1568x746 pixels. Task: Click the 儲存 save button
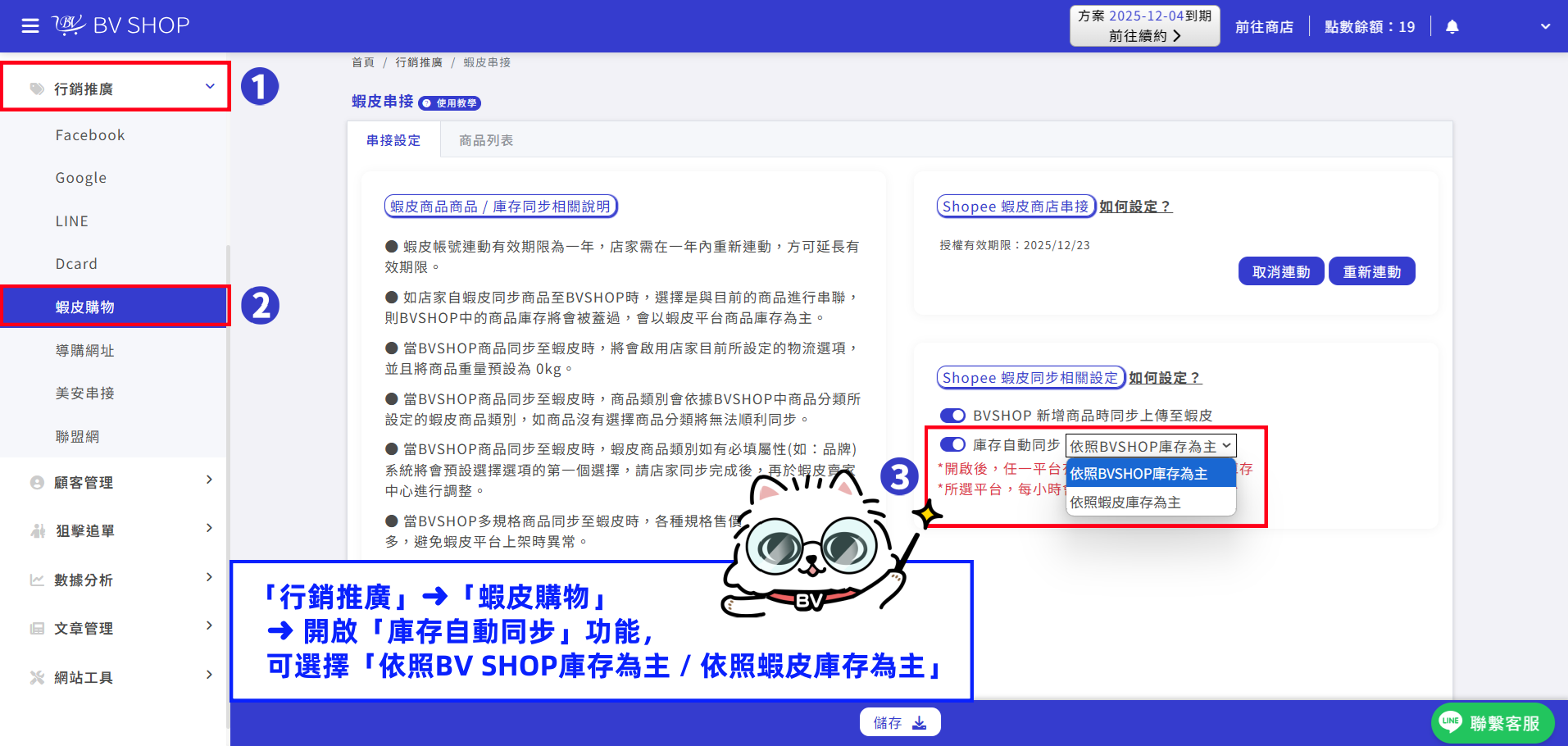point(900,722)
